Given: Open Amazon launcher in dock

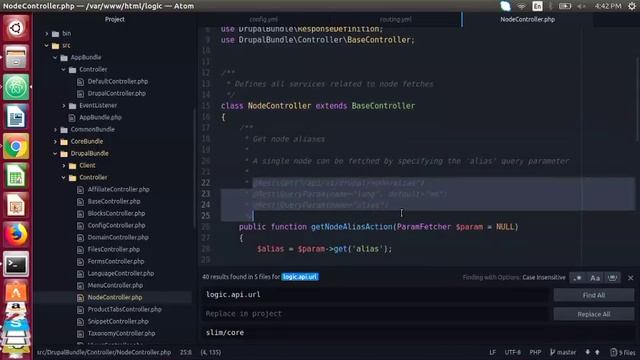Looking at the screenshot, I should click(16, 308).
